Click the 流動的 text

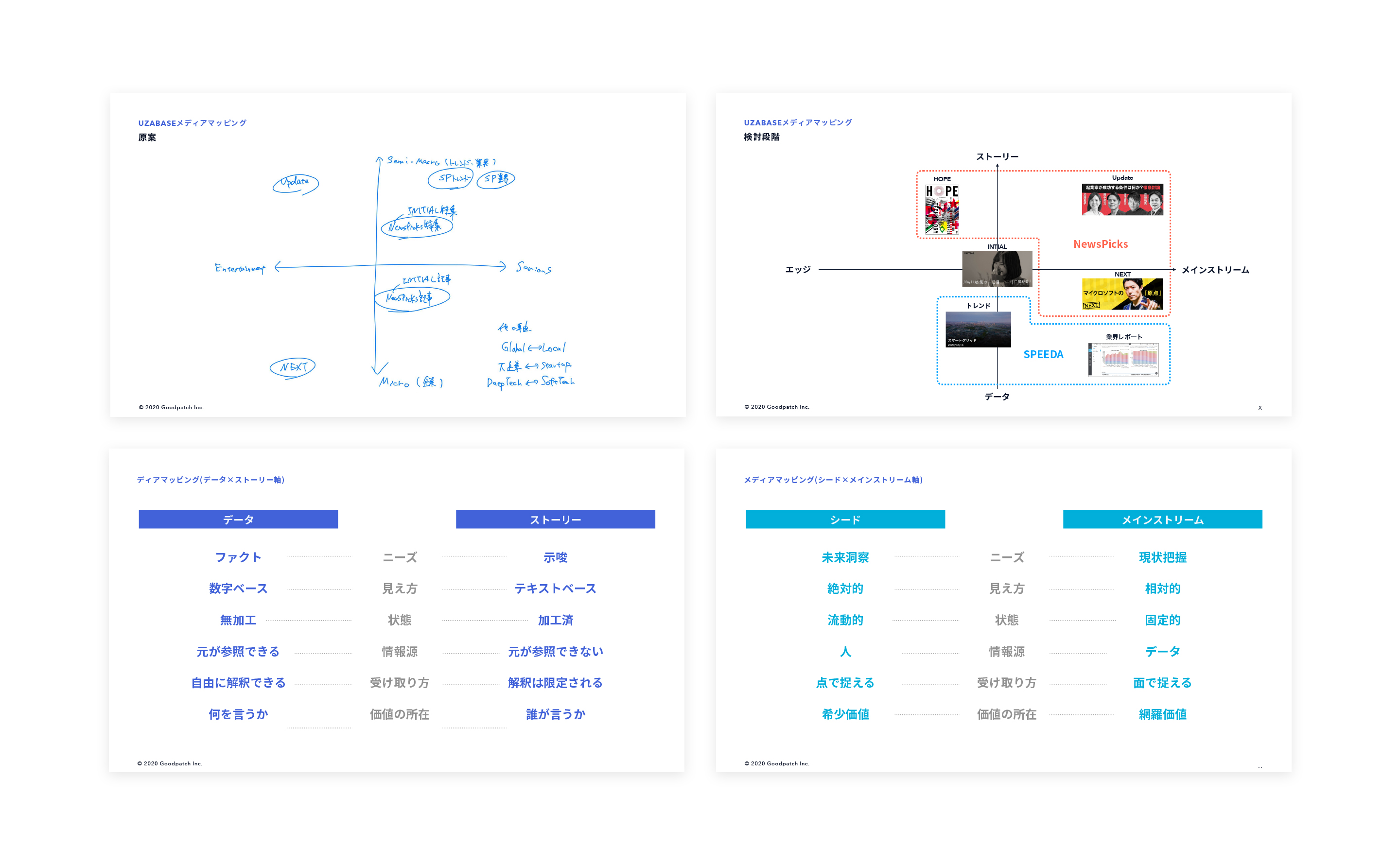pyautogui.click(x=845, y=620)
